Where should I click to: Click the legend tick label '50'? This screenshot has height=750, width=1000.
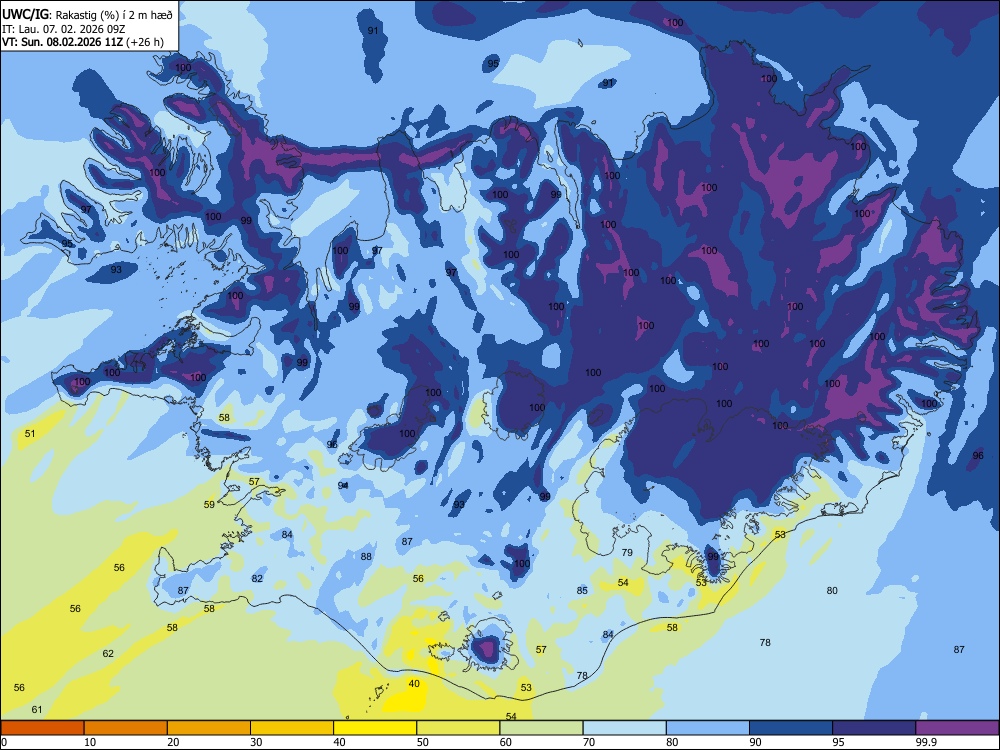point(423,742)
